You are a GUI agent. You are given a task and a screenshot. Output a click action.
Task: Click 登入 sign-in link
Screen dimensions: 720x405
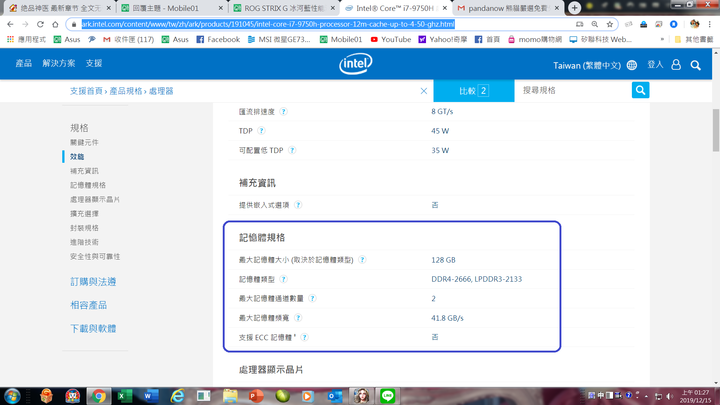(x=655, y=65)
